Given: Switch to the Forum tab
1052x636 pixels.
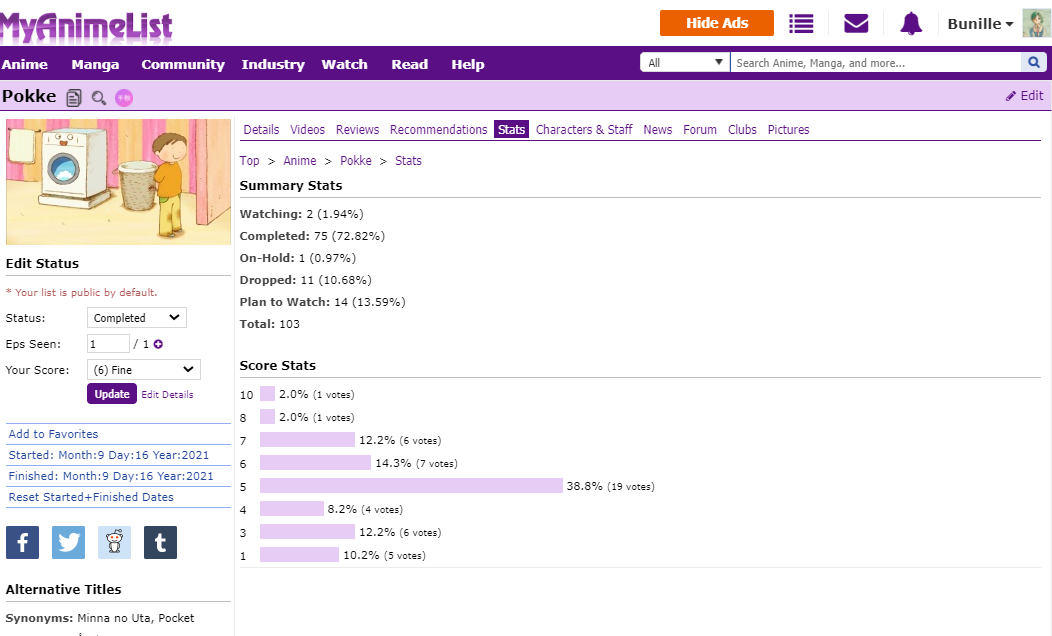Looking at the screenshot, I should [700, 129].
